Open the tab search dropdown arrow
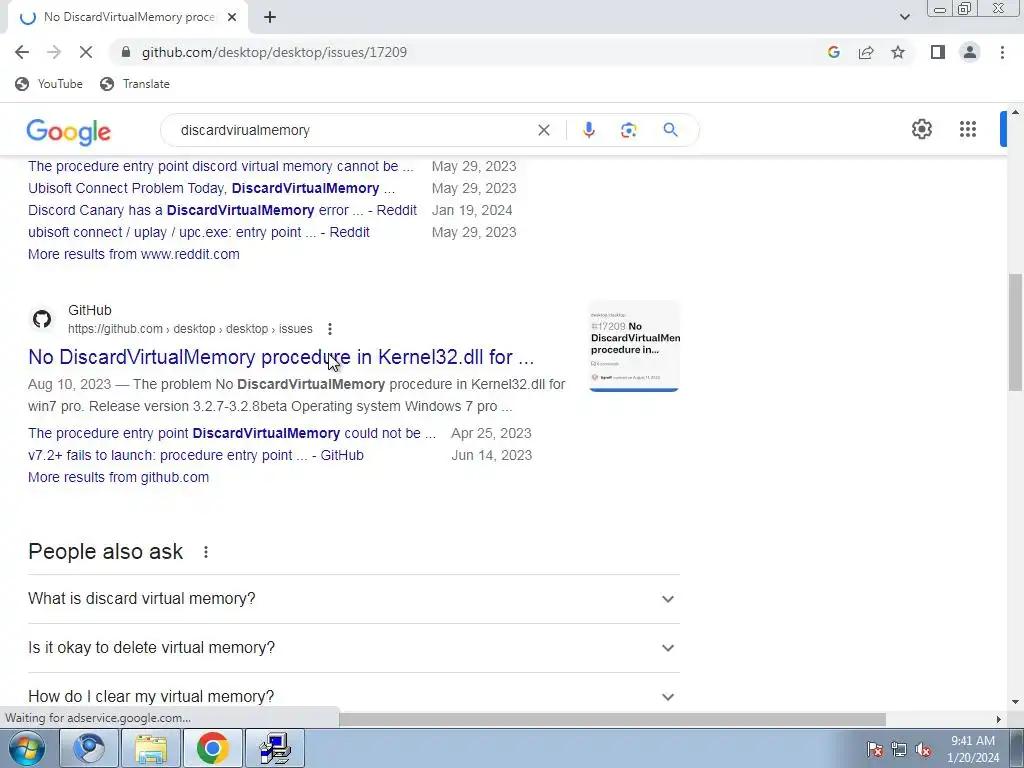Screen dimensions: 1024x768 point(904,17)
